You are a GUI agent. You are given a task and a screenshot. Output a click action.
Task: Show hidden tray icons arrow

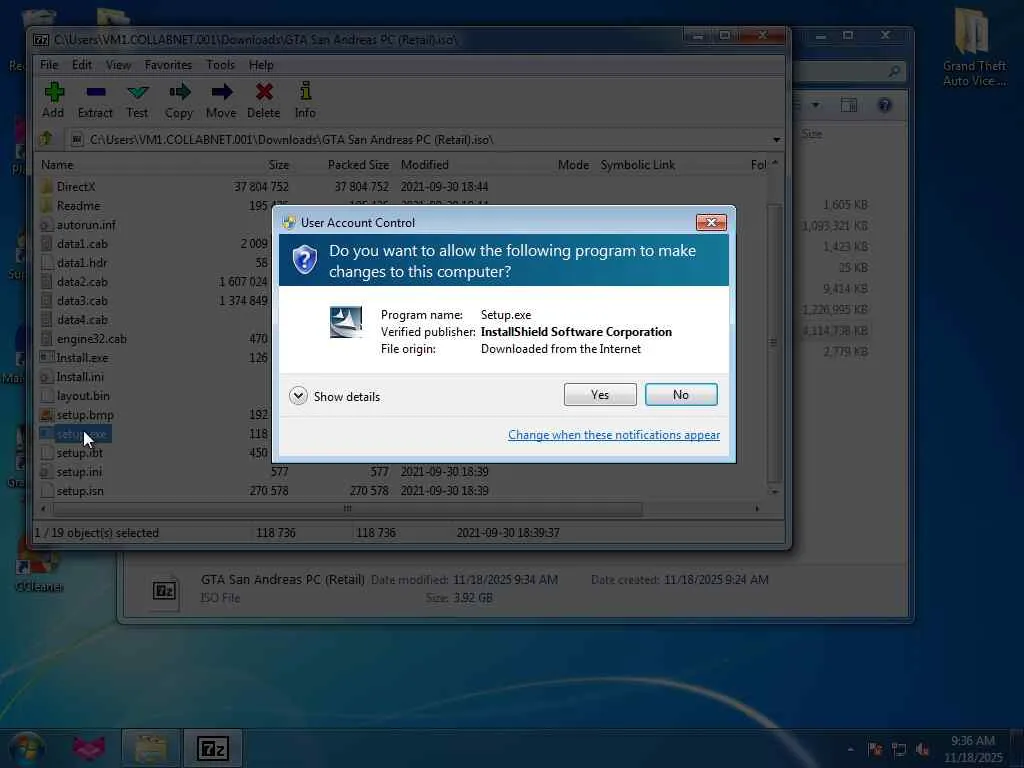[x=850, y=749]
